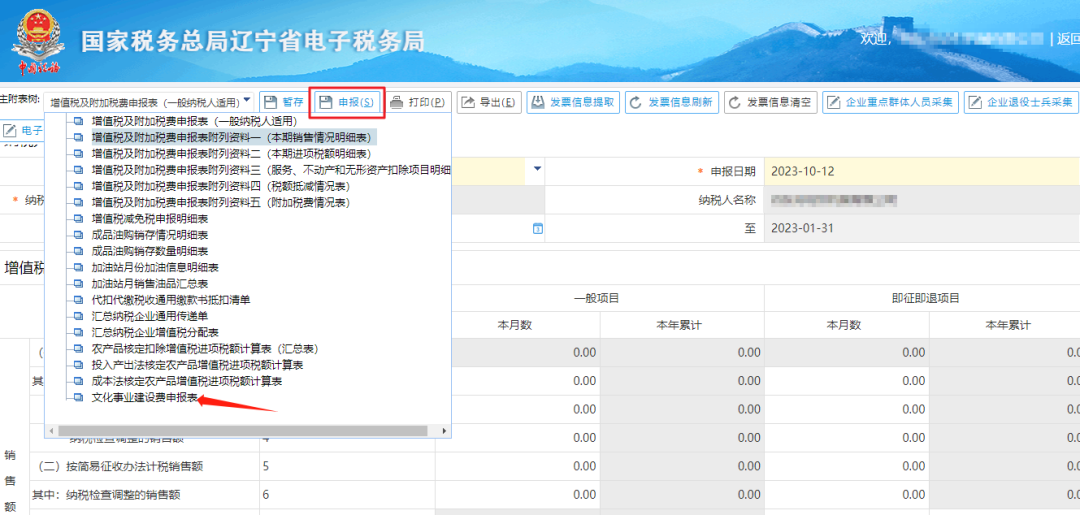Click 发票信息提取 button
The image size is (1080, 515).
(x=574, y=103)
